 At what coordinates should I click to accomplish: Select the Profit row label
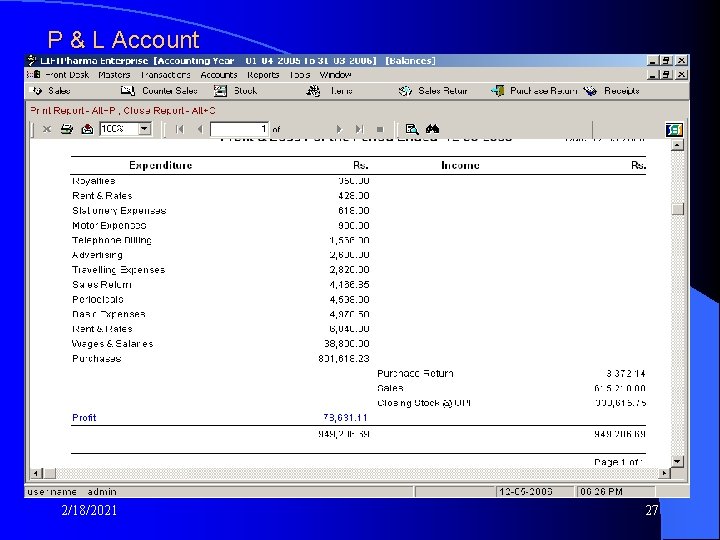84,418
